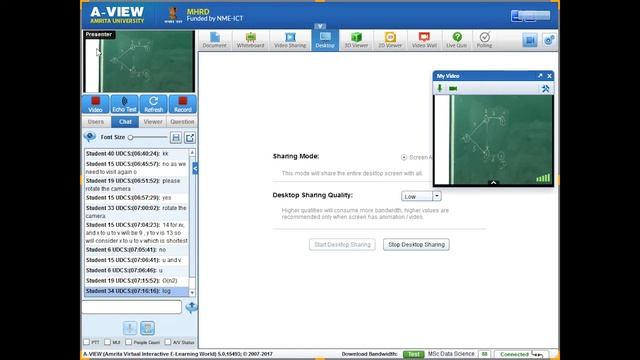
Task: Open My Video settings tools icon
Action: (x=545, y=89)
